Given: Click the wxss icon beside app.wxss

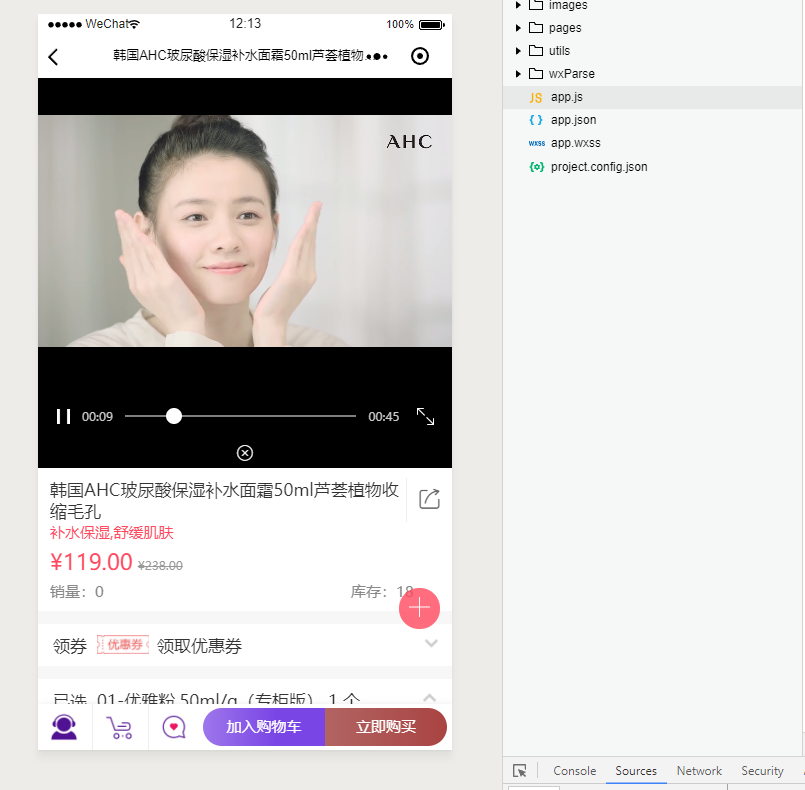Looking at the screenshot, I should (536, 143).
